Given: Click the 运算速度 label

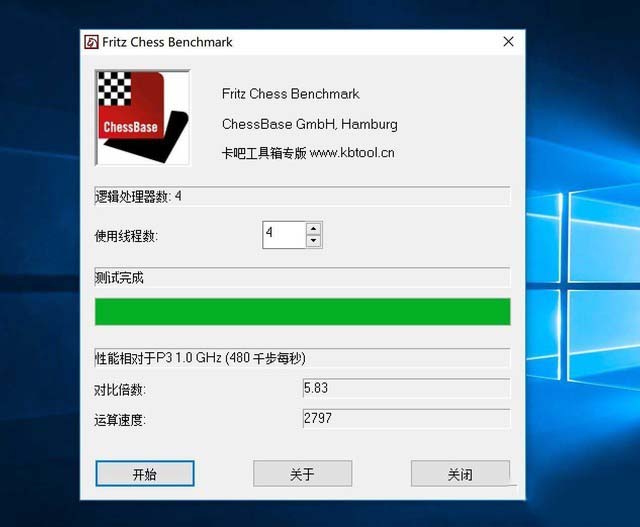Looking at the screenshot, I should (120, 420).
